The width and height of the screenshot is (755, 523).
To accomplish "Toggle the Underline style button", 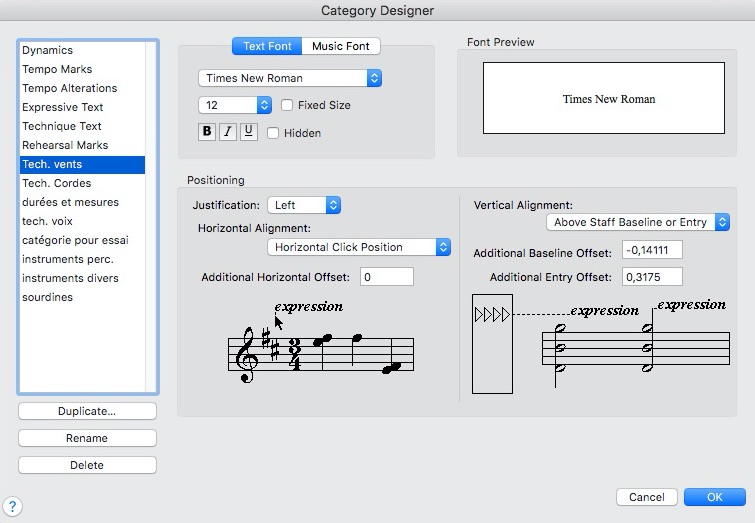I will point(248,131).
